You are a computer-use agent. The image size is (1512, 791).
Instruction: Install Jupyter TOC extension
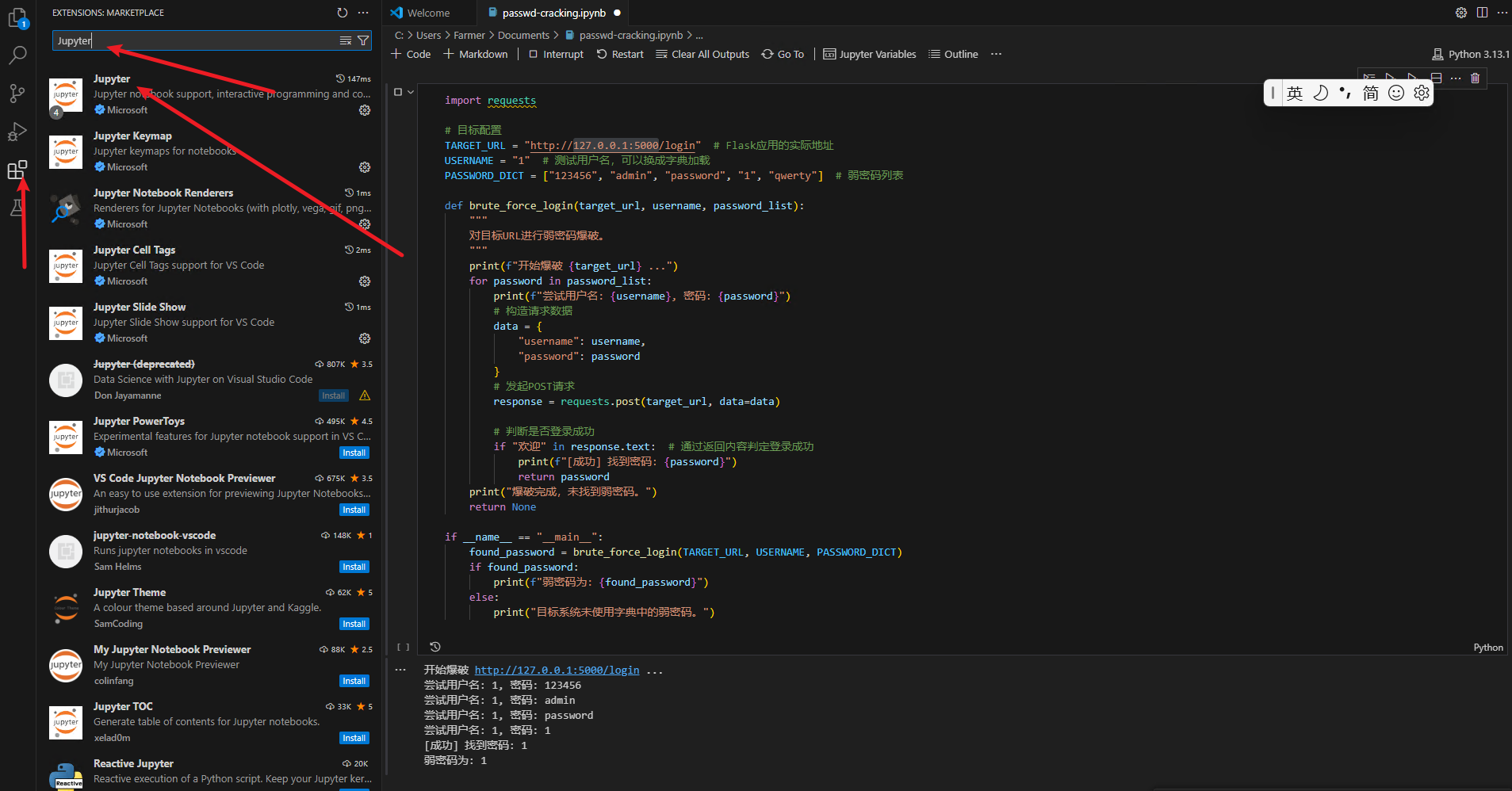click(354, 738)
